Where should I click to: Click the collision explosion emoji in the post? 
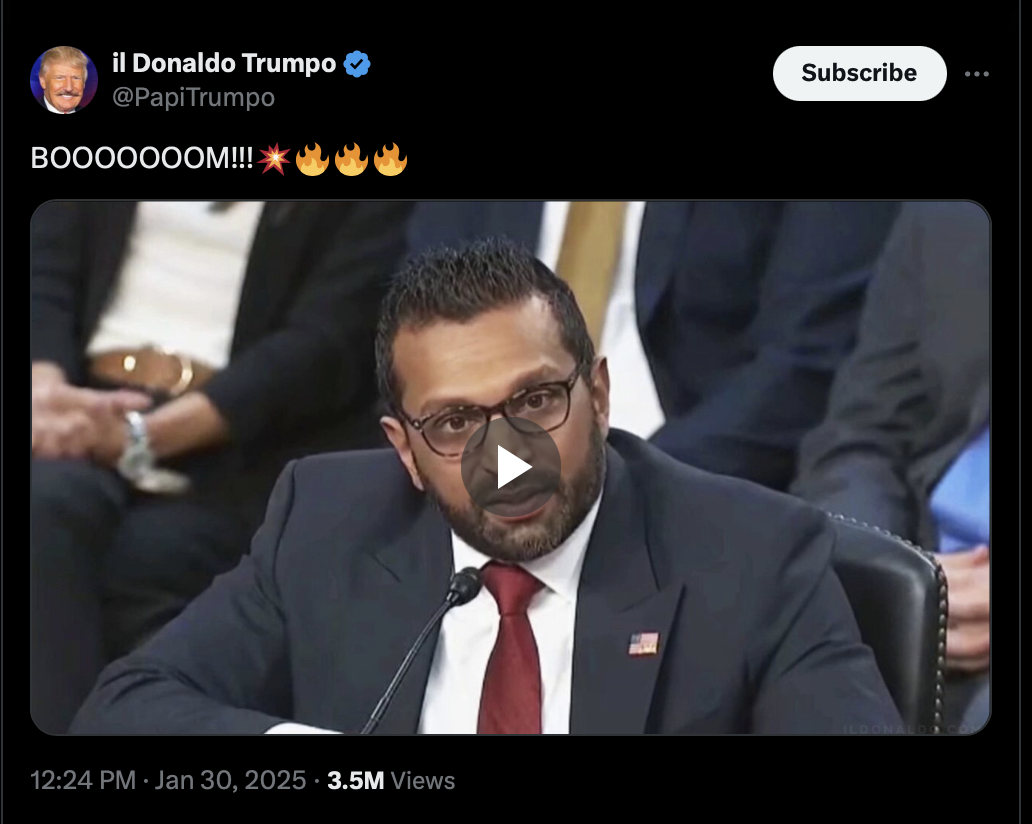coord(274,159)
